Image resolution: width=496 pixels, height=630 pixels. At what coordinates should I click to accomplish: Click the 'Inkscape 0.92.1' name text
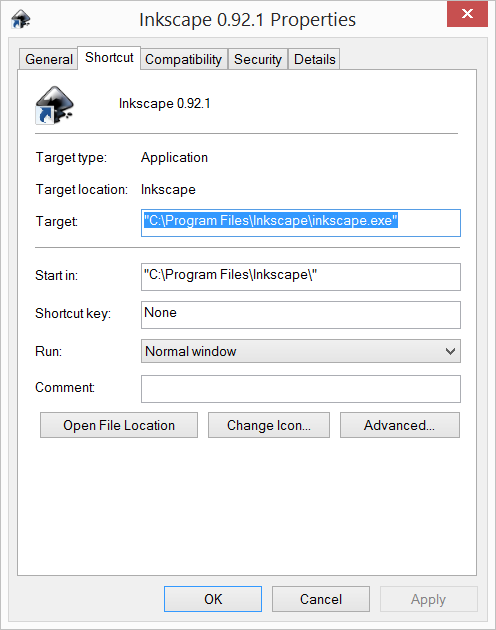[164, 104]
